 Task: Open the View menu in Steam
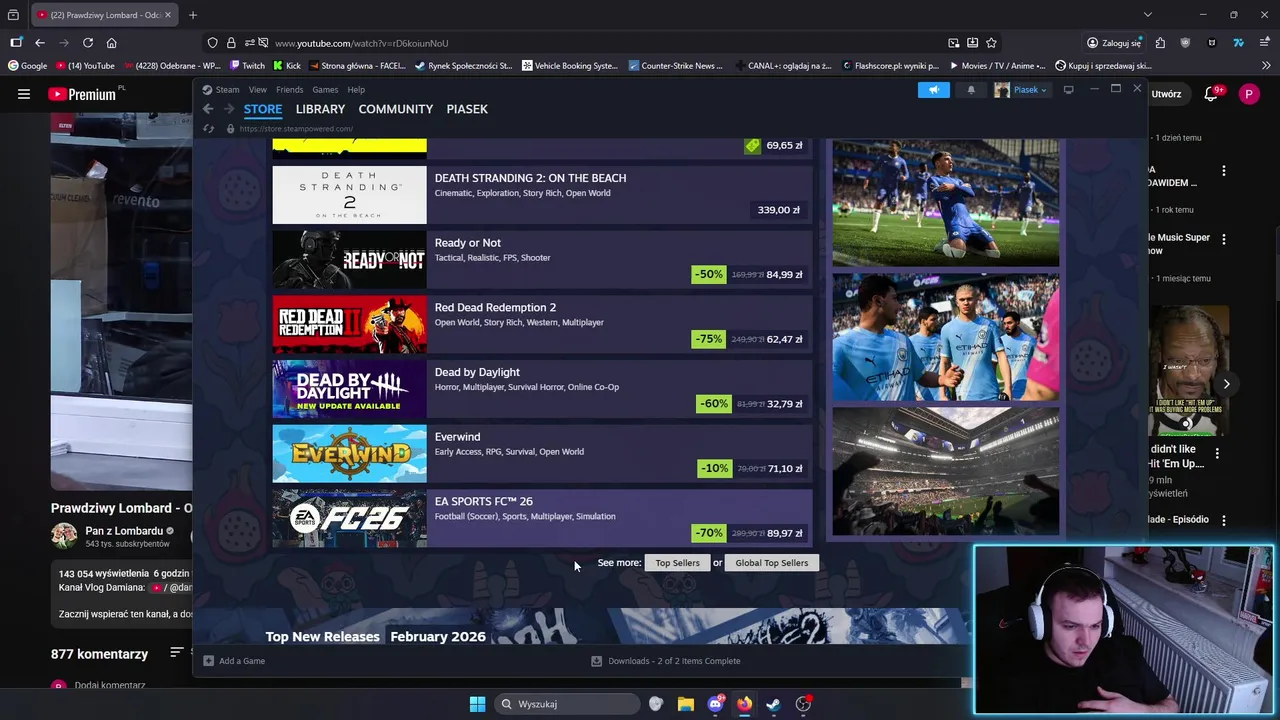tap(257, 90)
